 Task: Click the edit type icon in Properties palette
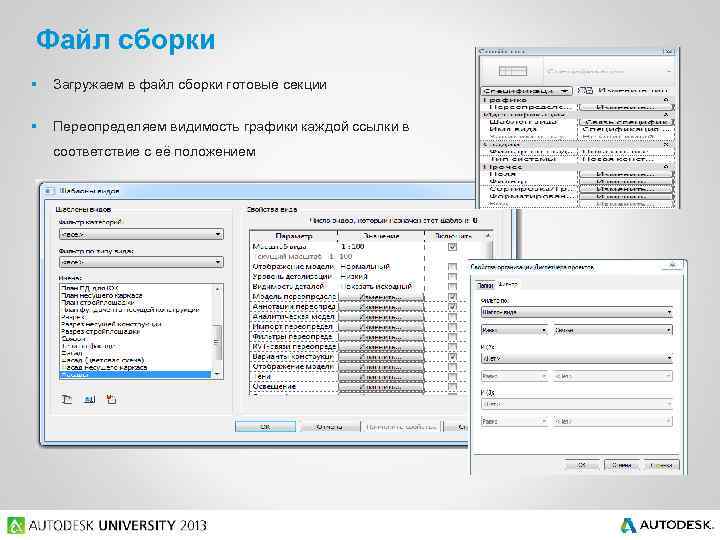585,91
